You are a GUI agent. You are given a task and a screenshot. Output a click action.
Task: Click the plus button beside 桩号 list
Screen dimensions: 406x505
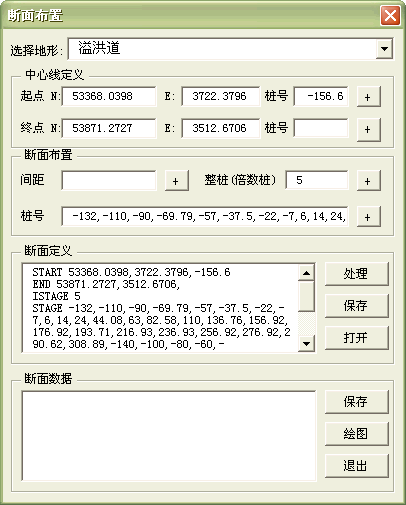pyautogui.click(x=368, y=217)
